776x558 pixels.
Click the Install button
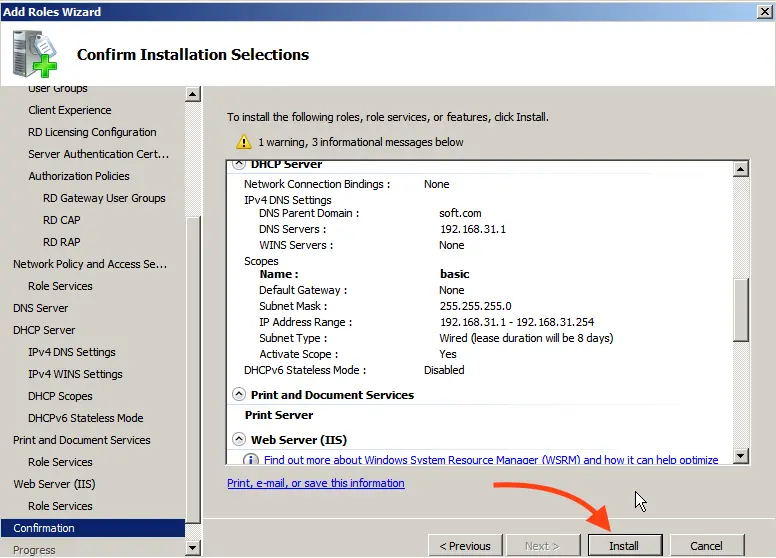(624, 546)
